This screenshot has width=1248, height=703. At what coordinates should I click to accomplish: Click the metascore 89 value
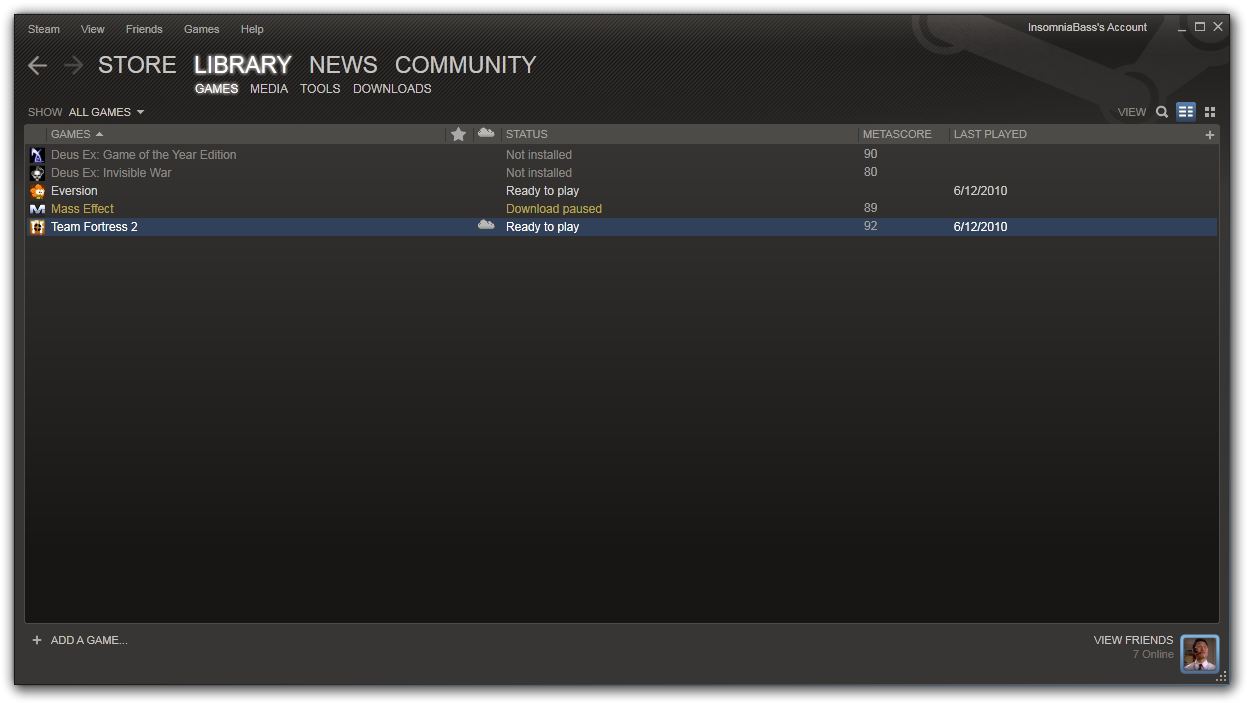click(870, 209)
